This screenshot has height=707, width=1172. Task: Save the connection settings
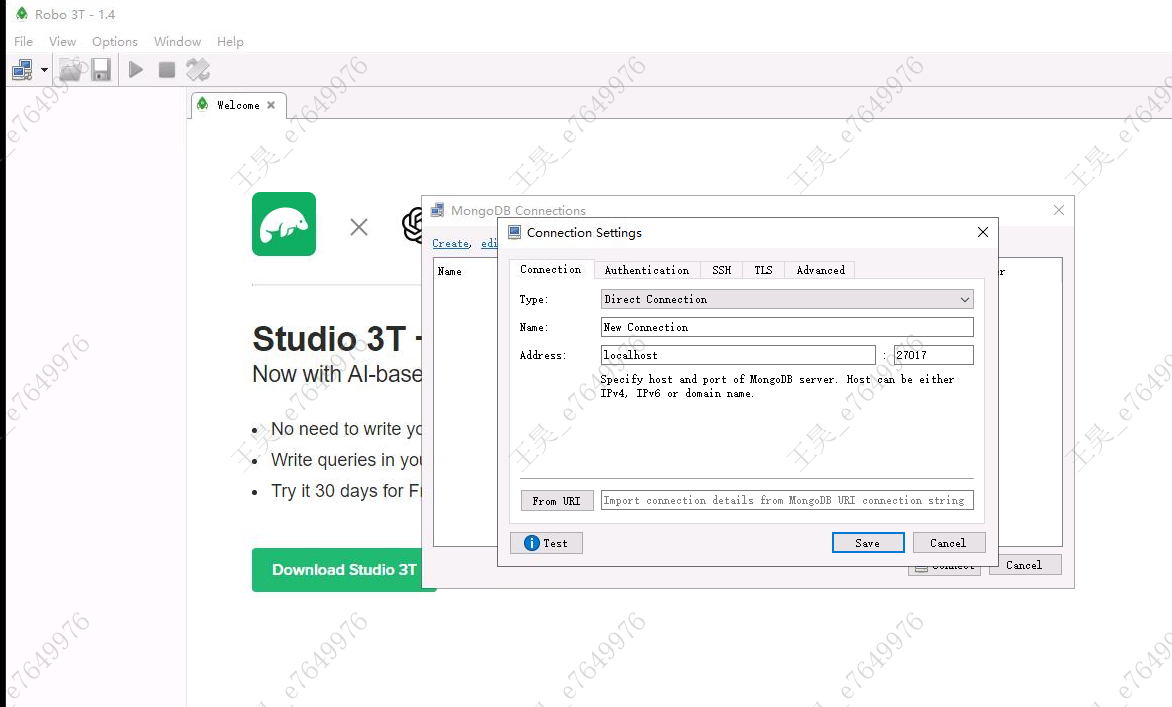(868, 543)
